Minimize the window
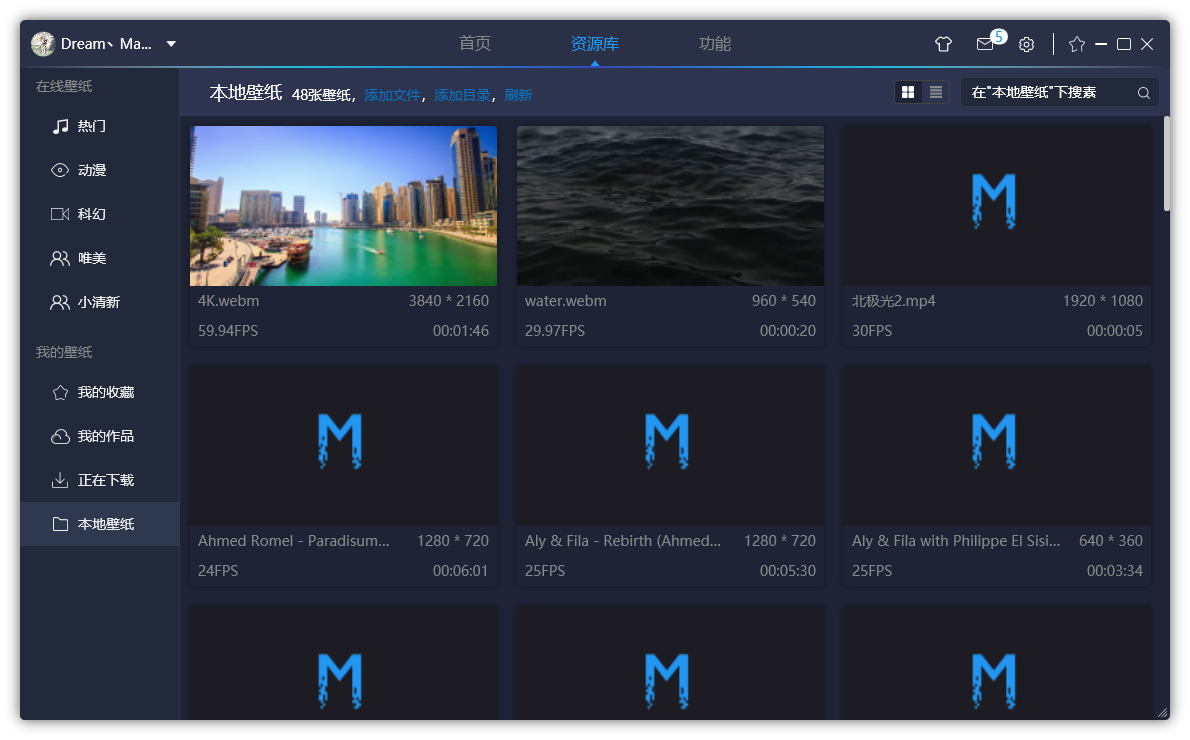The height and width of the screenshot is (740, 1190). click(x=1100, y=44)
